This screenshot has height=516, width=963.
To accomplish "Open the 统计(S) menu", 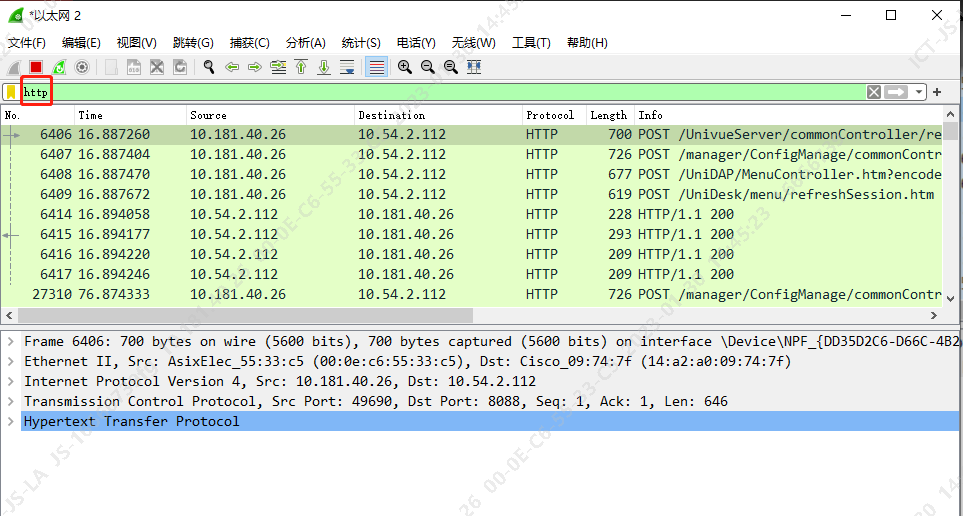I will 361,43.
